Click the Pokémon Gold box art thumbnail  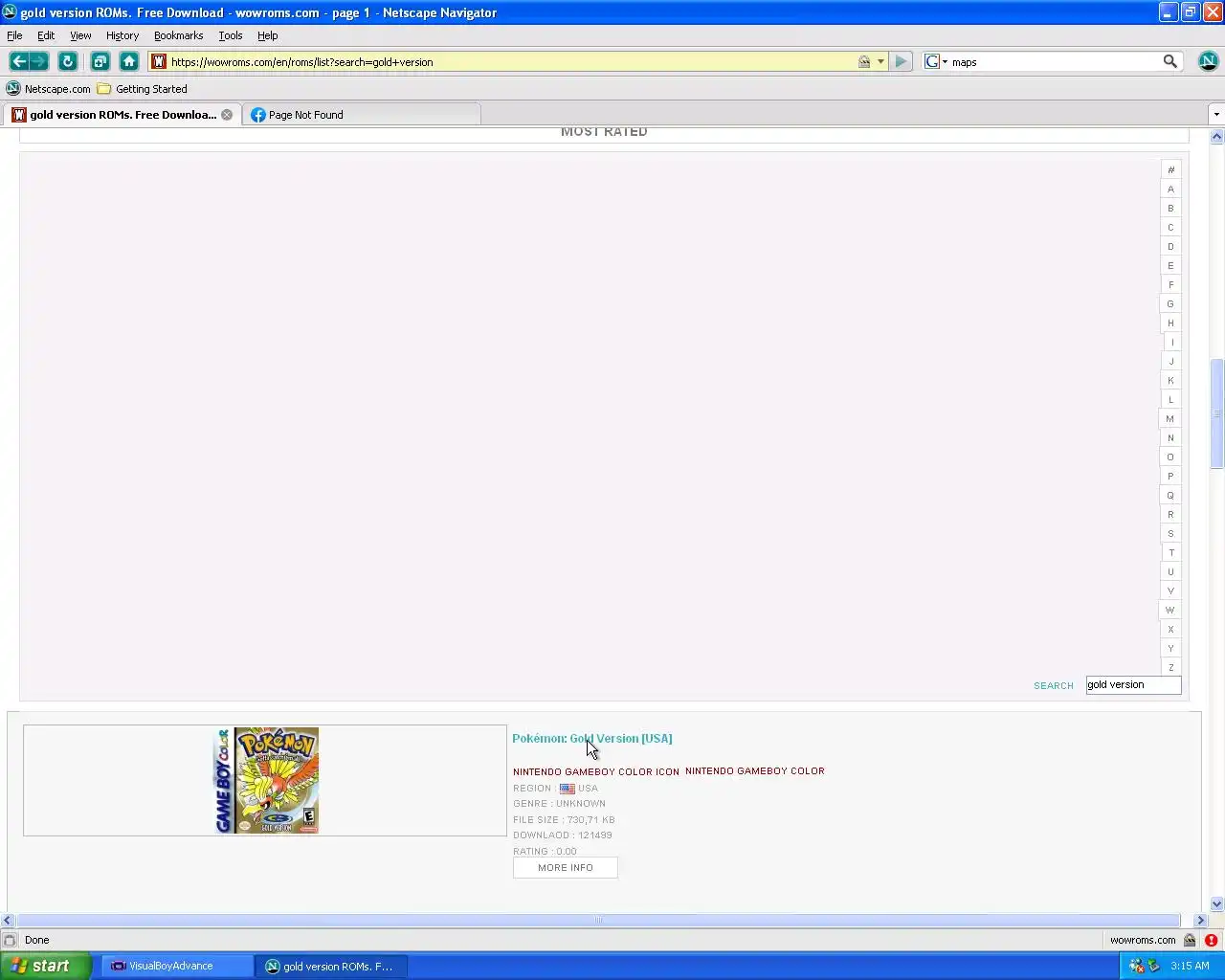pyautogui.click(x=266, y=780)
